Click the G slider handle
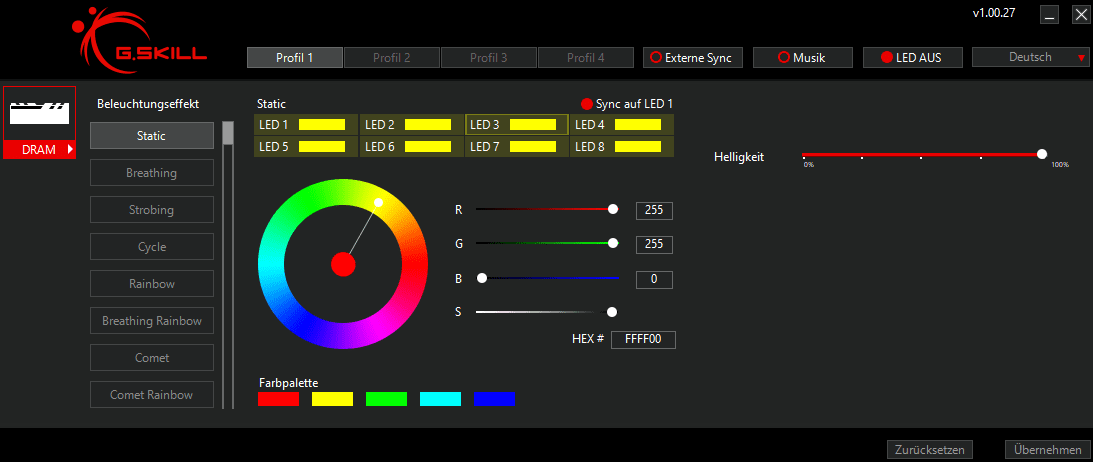Screen dimensions: 1093x462 [613, 242]
